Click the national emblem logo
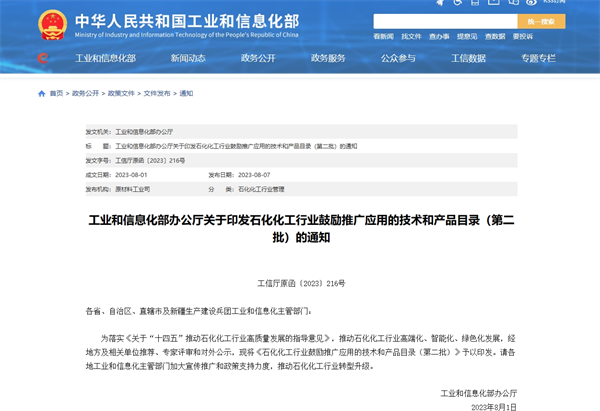This screenshot has width=600, height=411. (52, 25)
